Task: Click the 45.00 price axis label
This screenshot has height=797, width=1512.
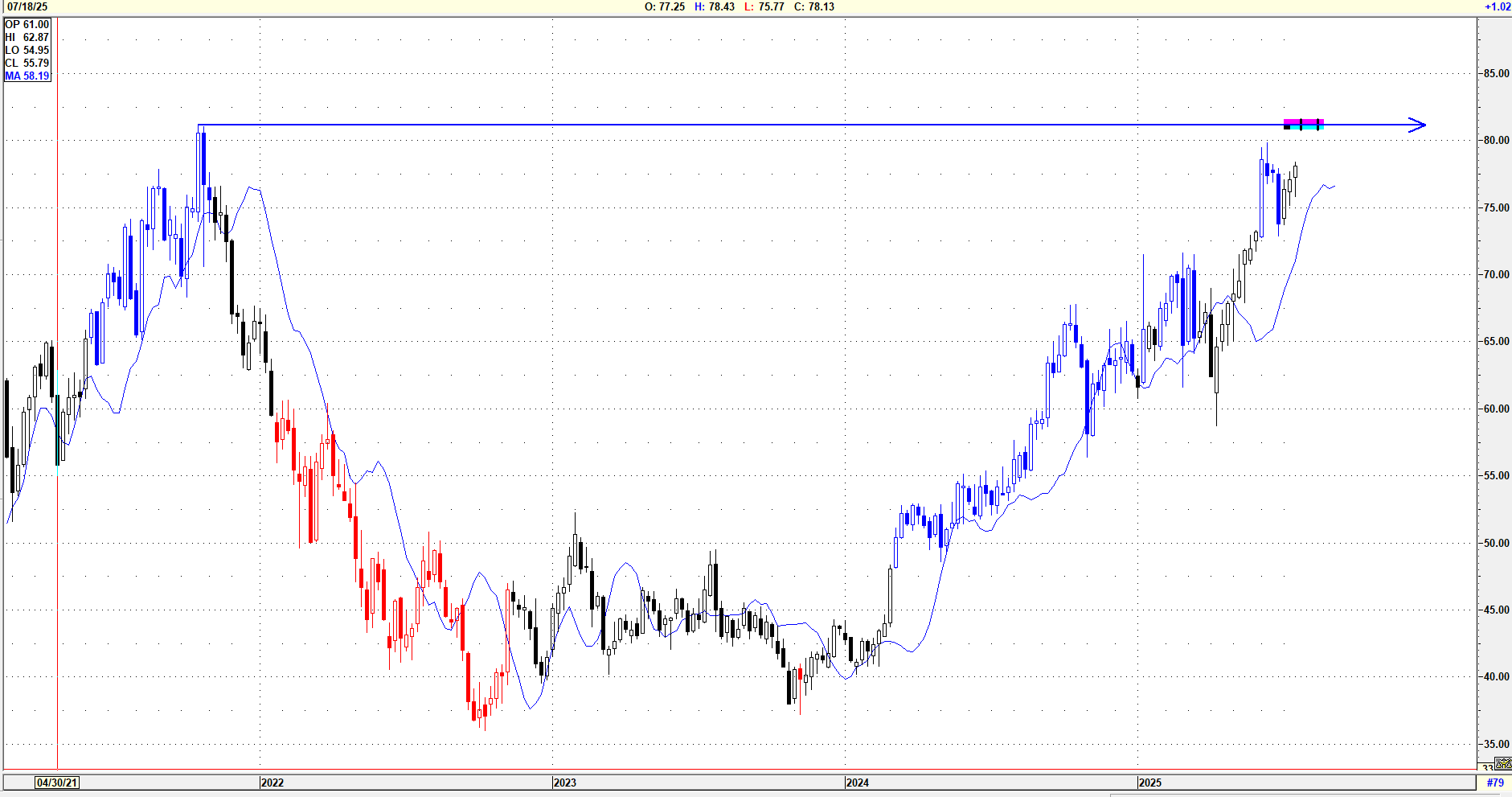Action: (1497, 610)
